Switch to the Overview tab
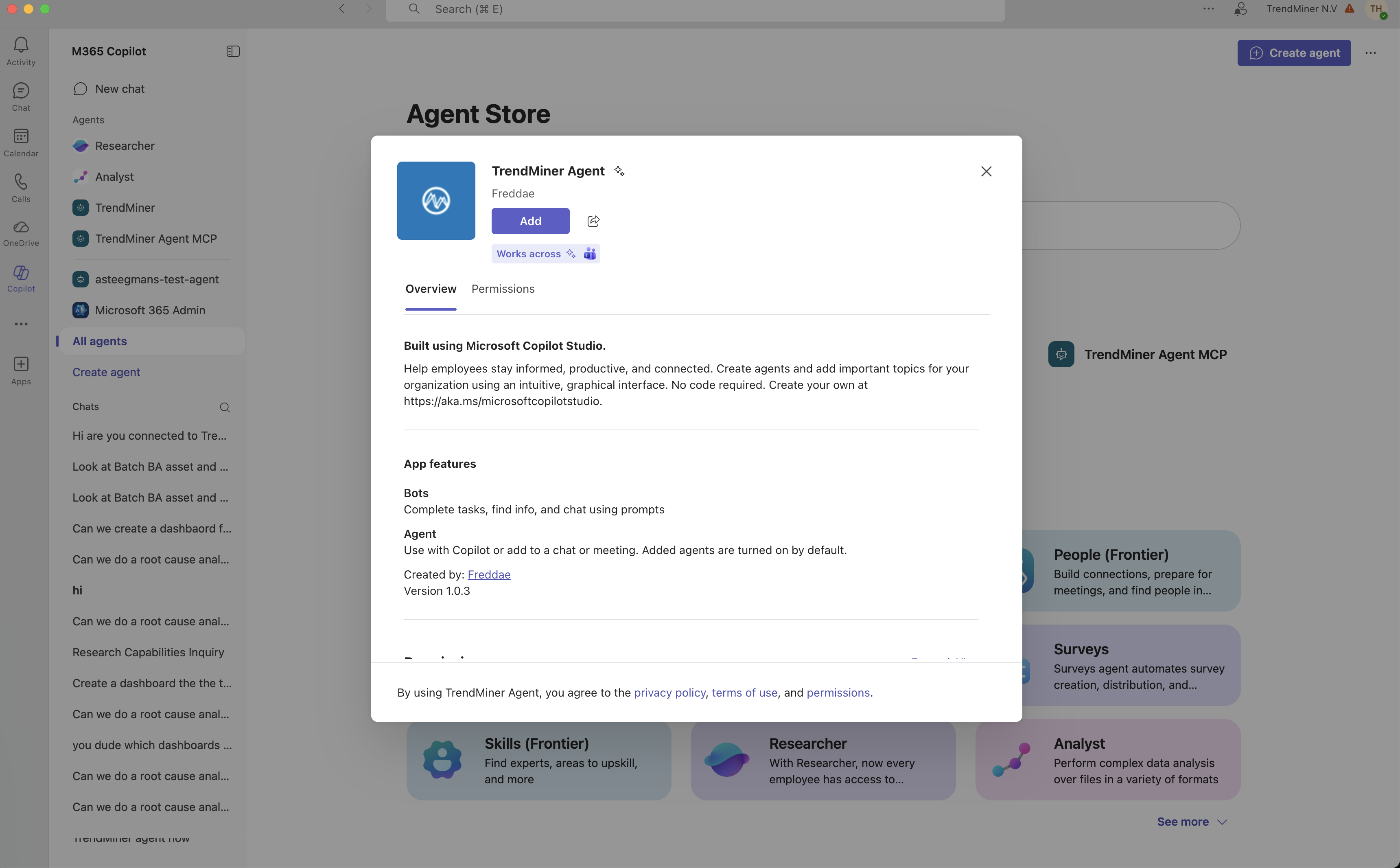1400x868 pixels. (431, 289)
